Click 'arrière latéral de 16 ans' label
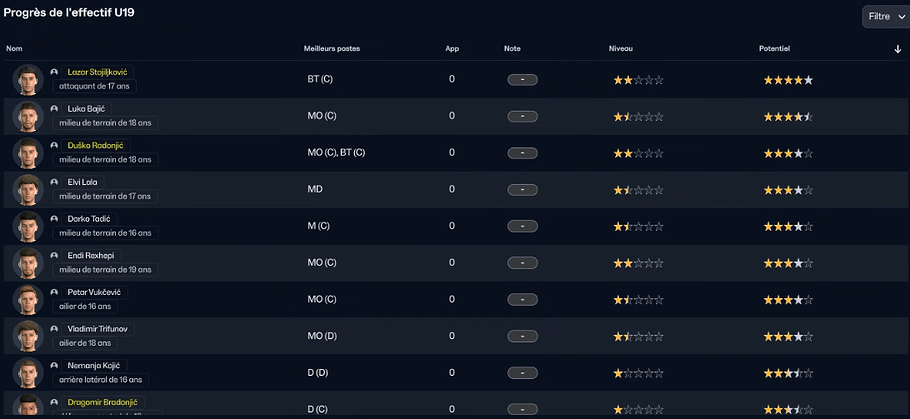910x419 pixels. [100, 380]
